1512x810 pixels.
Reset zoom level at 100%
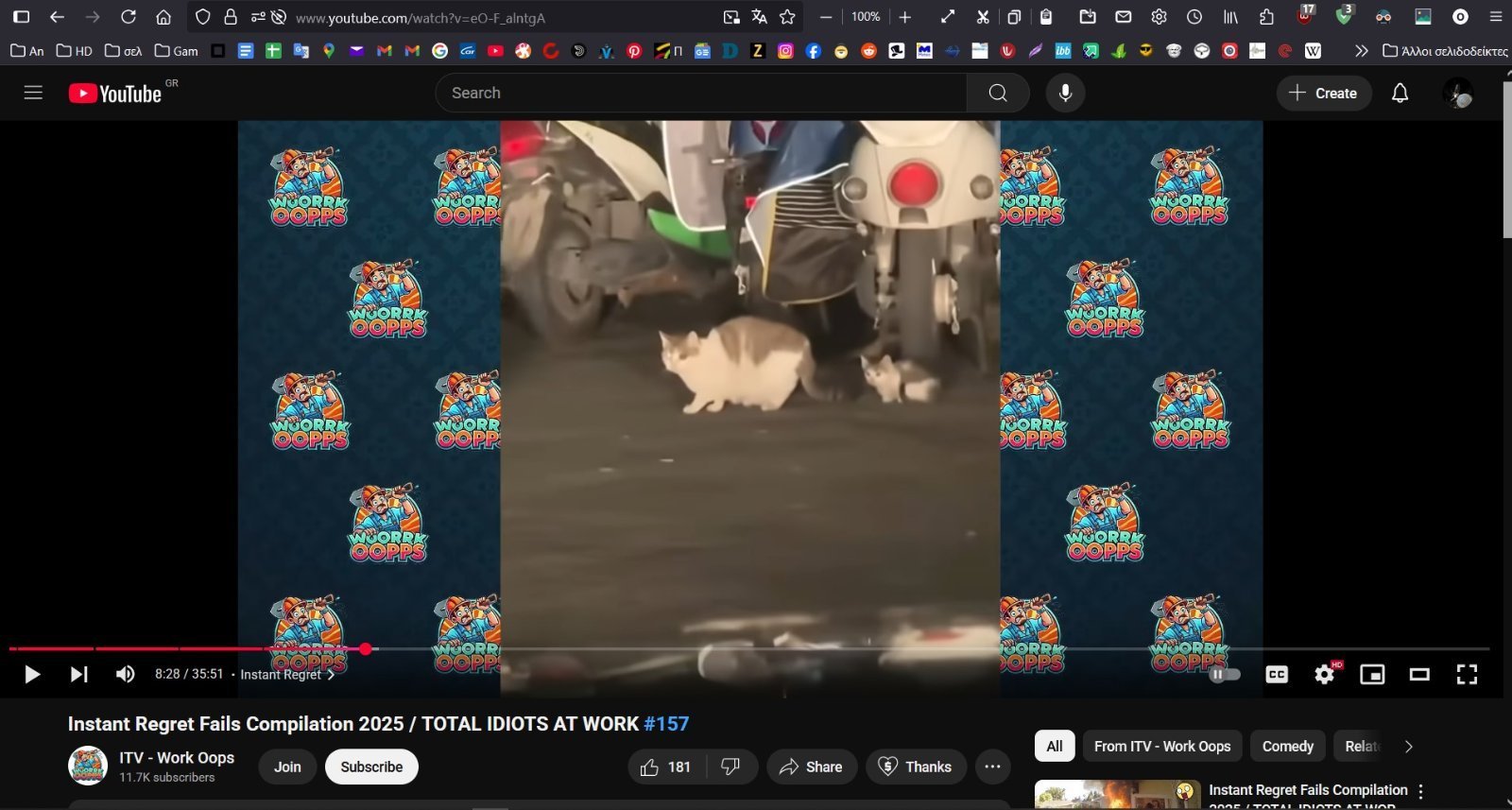pyautogui.click(x=866, y=17)
